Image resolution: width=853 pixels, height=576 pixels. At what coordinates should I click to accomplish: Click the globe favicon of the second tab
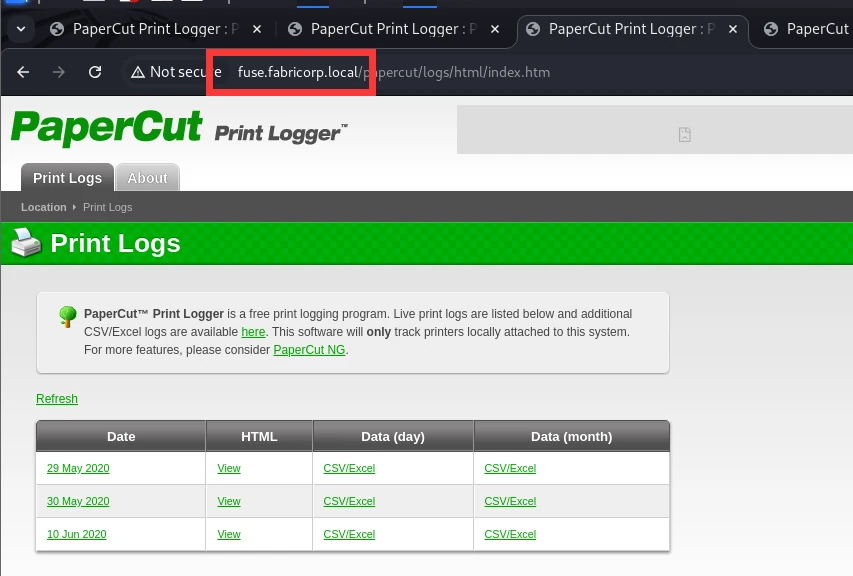click(295, 29)
